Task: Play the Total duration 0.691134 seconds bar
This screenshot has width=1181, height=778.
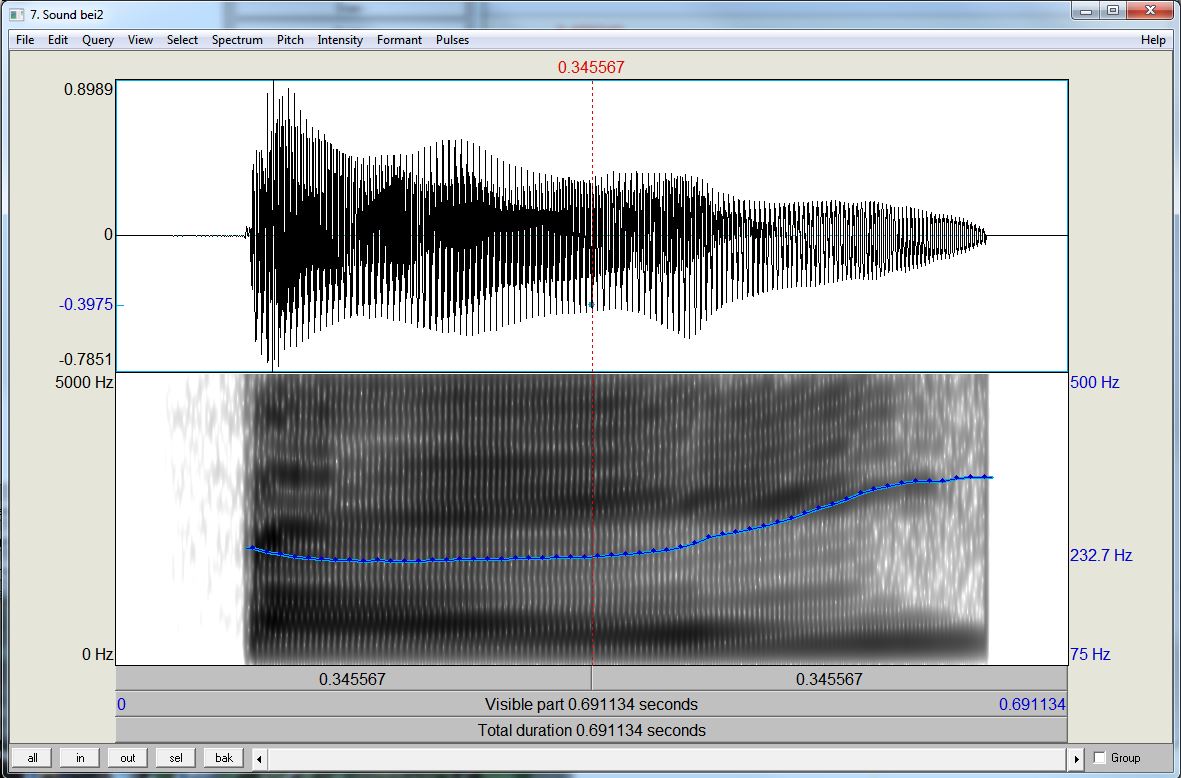Action: tap(591, 730)
